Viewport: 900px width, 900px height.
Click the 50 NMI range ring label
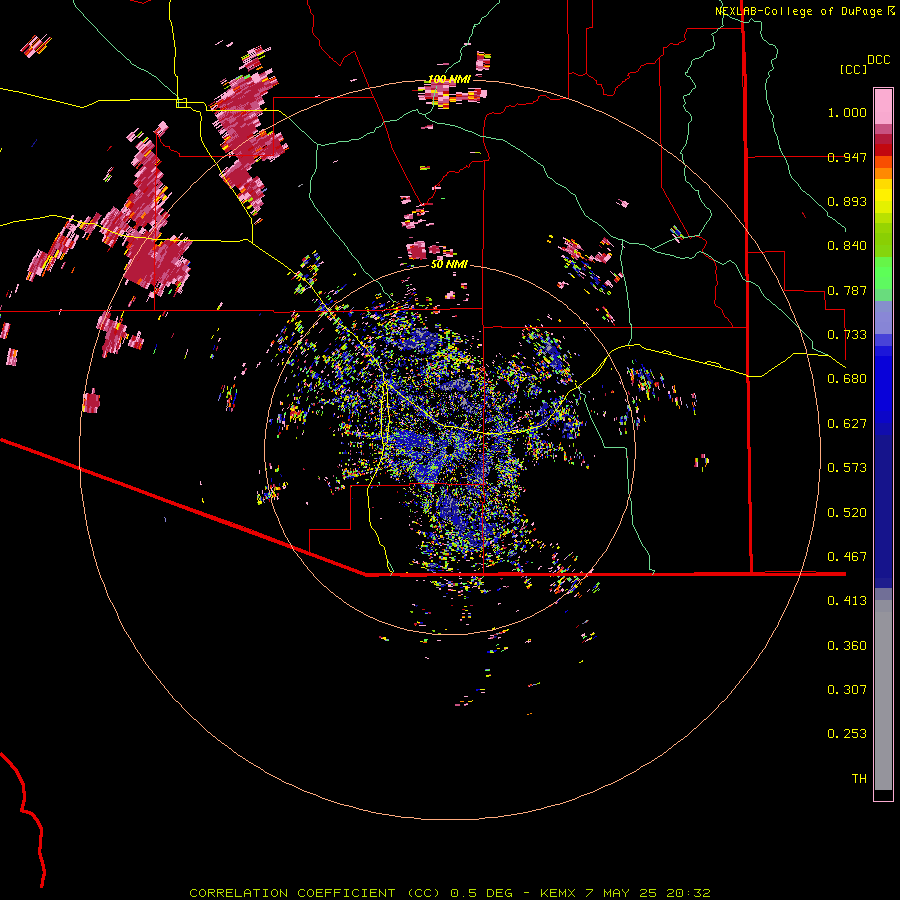point(449,265)
